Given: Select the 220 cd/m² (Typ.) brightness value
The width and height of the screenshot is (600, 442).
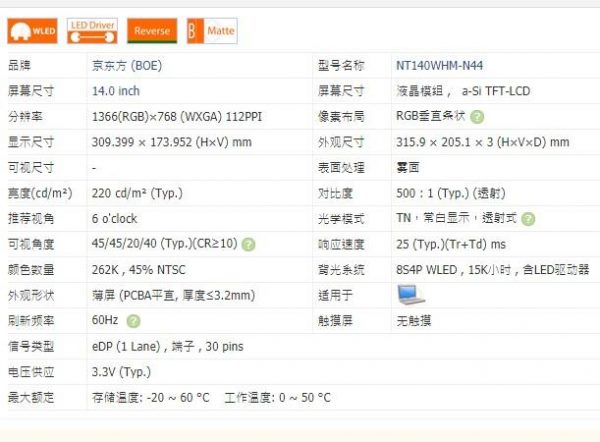Looking at the screenshot, I should [x=137, y=193].
